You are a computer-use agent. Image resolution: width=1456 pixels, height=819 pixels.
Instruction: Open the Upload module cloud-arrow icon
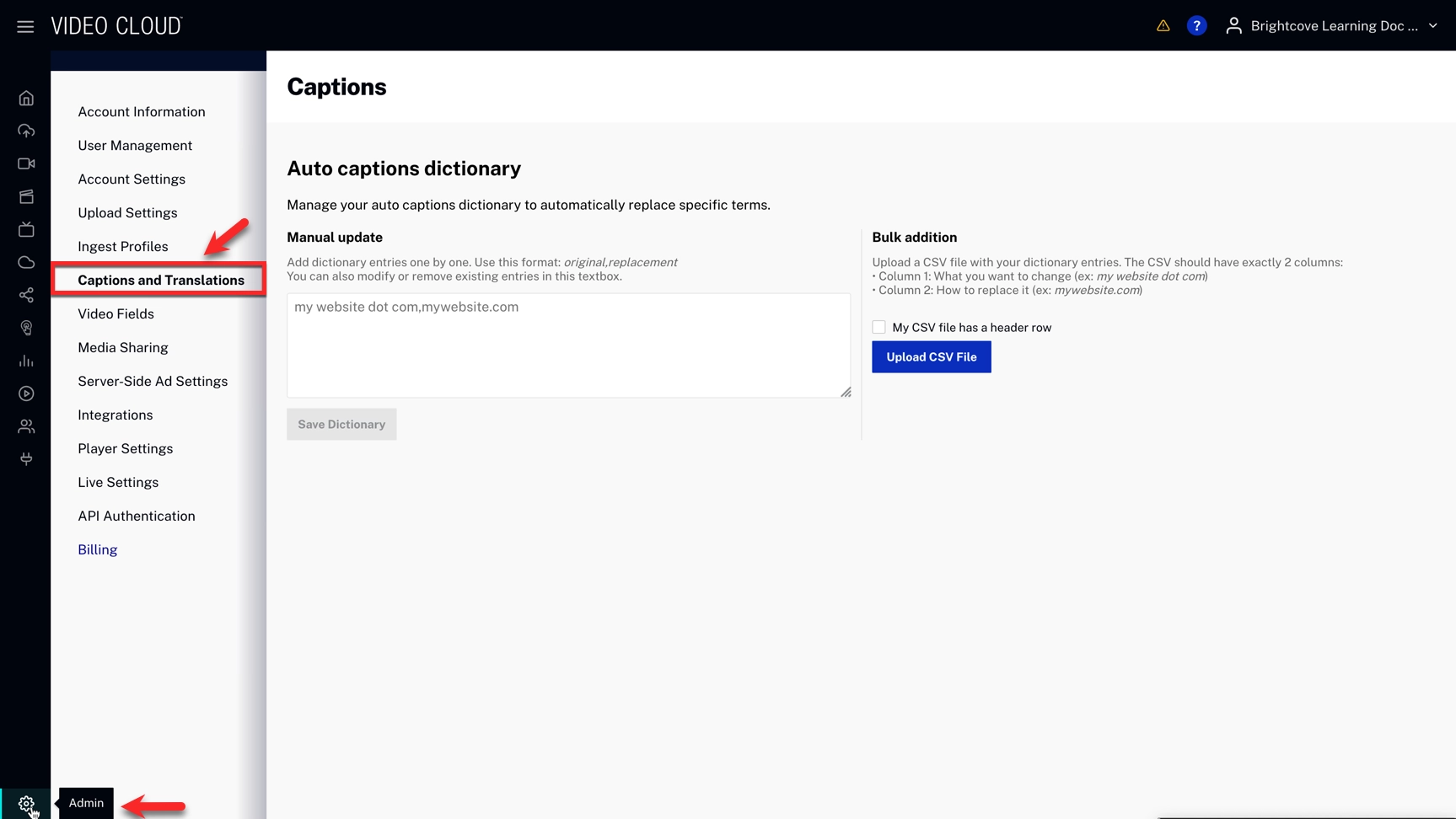(26, 131)
